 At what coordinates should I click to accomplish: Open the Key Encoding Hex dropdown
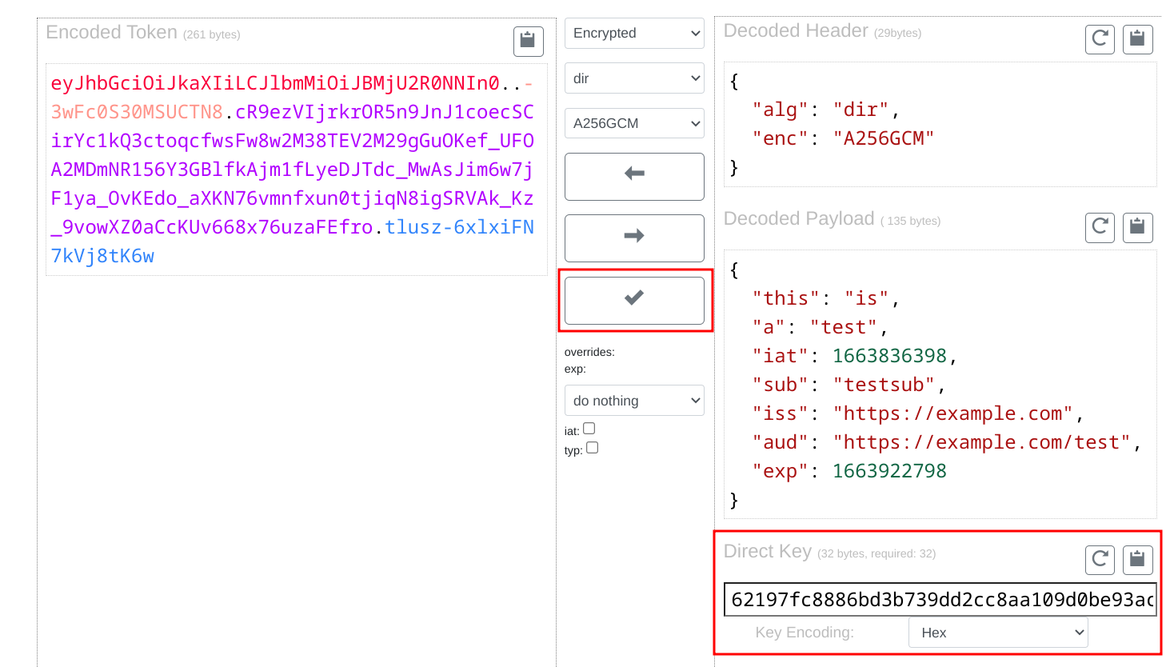[997, 632]
